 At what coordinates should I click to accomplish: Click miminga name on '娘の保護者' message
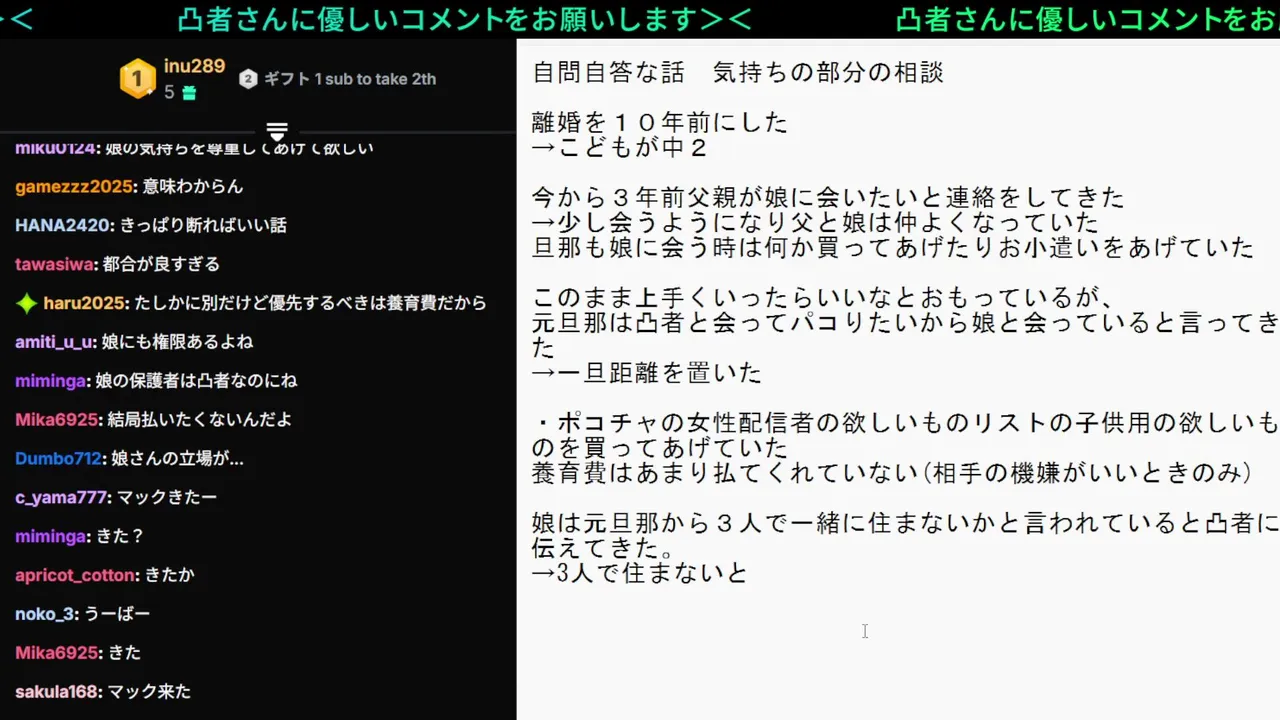coord(51,381)
